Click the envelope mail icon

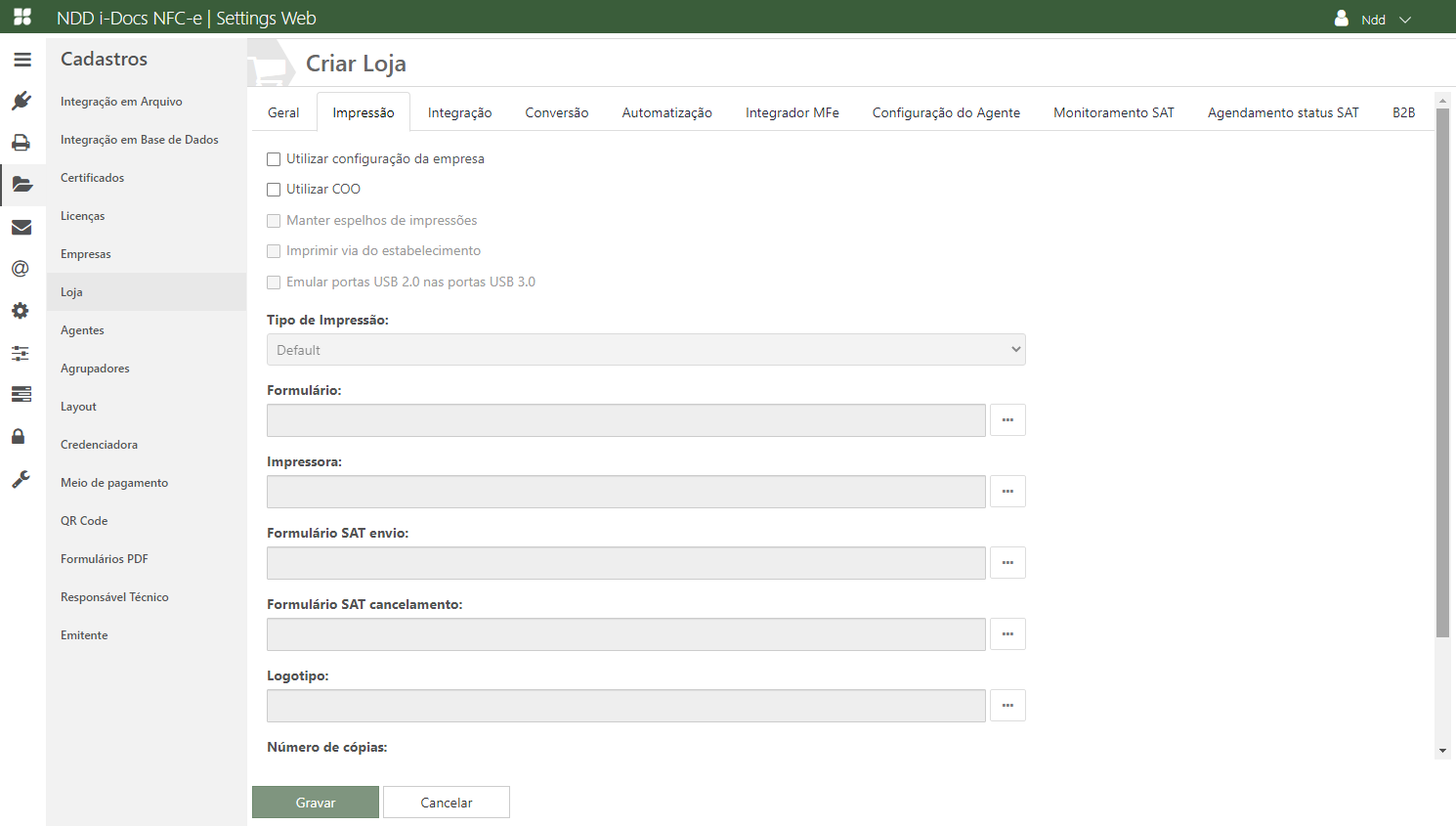click(x=21, y=228)
